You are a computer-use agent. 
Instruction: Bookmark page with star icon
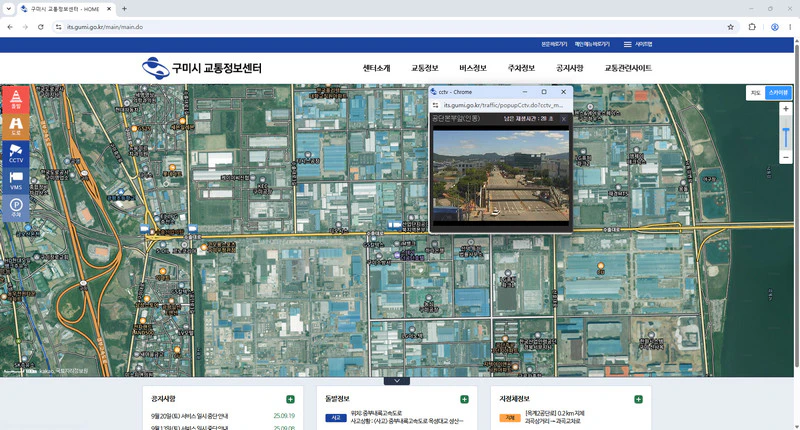(731, 27)
